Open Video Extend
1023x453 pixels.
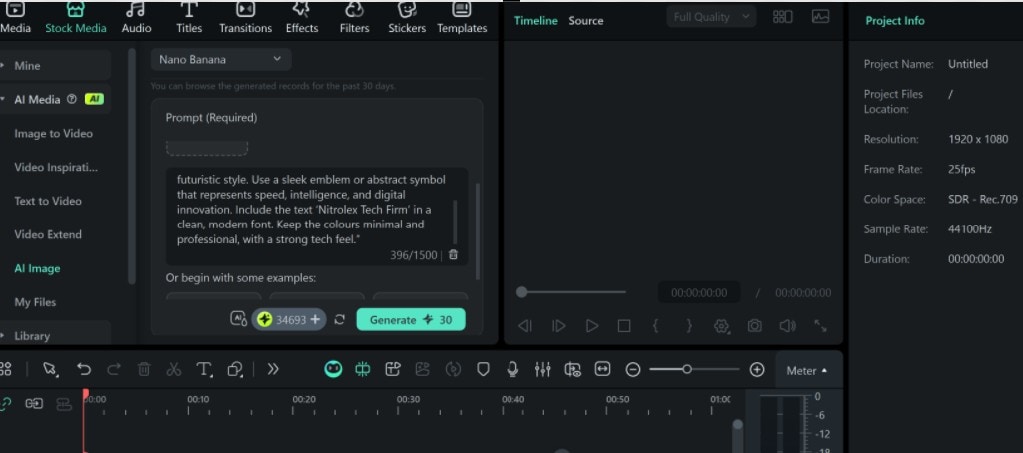click(x=48, y=234)
